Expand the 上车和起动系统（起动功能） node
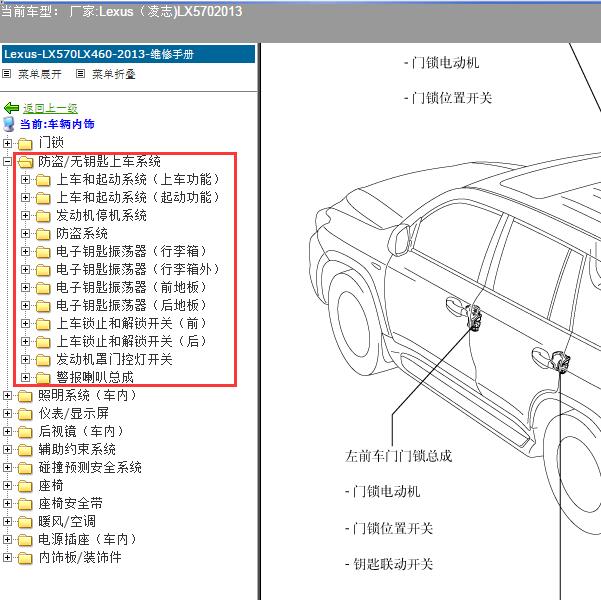This screenshot has width=601, height=600. [x=25, y=197]
